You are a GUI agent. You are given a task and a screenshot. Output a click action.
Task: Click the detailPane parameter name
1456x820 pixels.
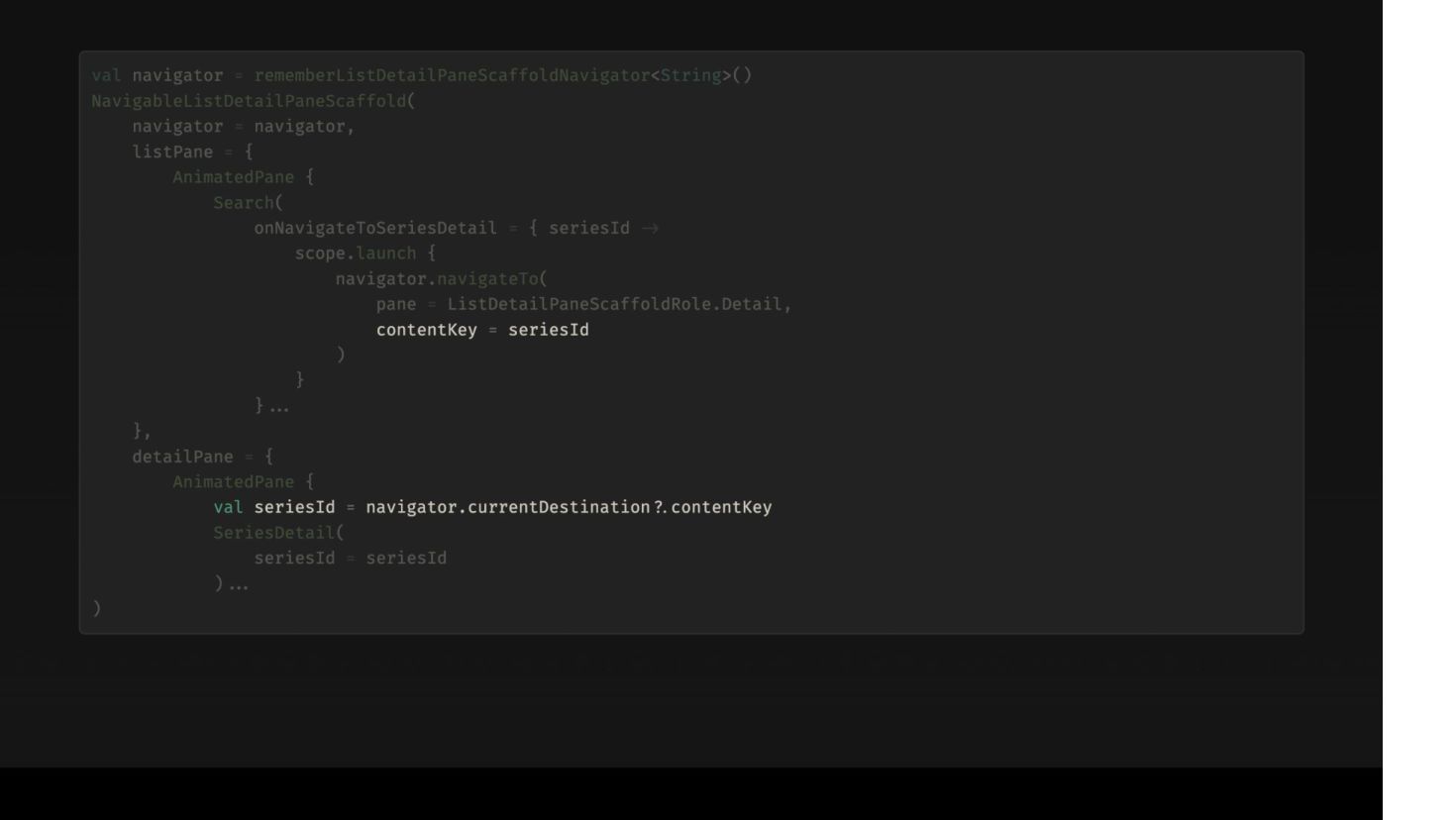click(182, 457)
